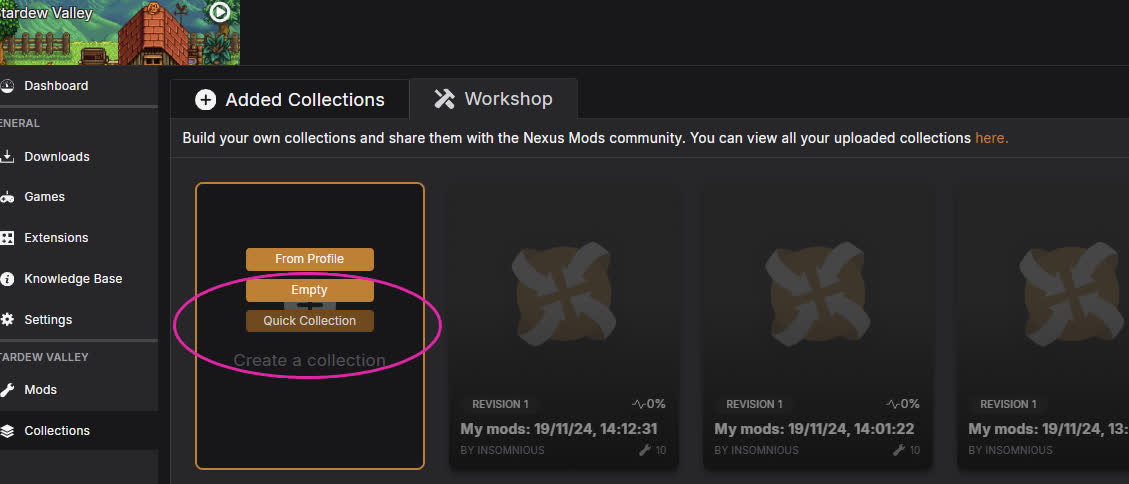
Task: Create collection From Profile
Action: coord(310,259)
